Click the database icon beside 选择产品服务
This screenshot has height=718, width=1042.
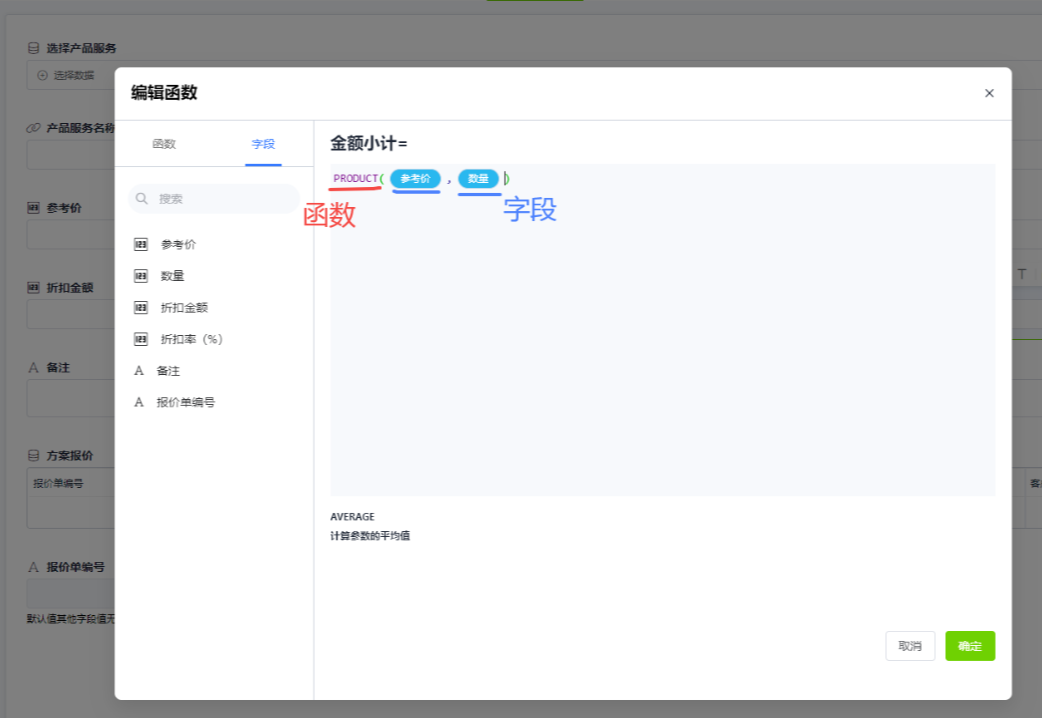pos(33,48)
